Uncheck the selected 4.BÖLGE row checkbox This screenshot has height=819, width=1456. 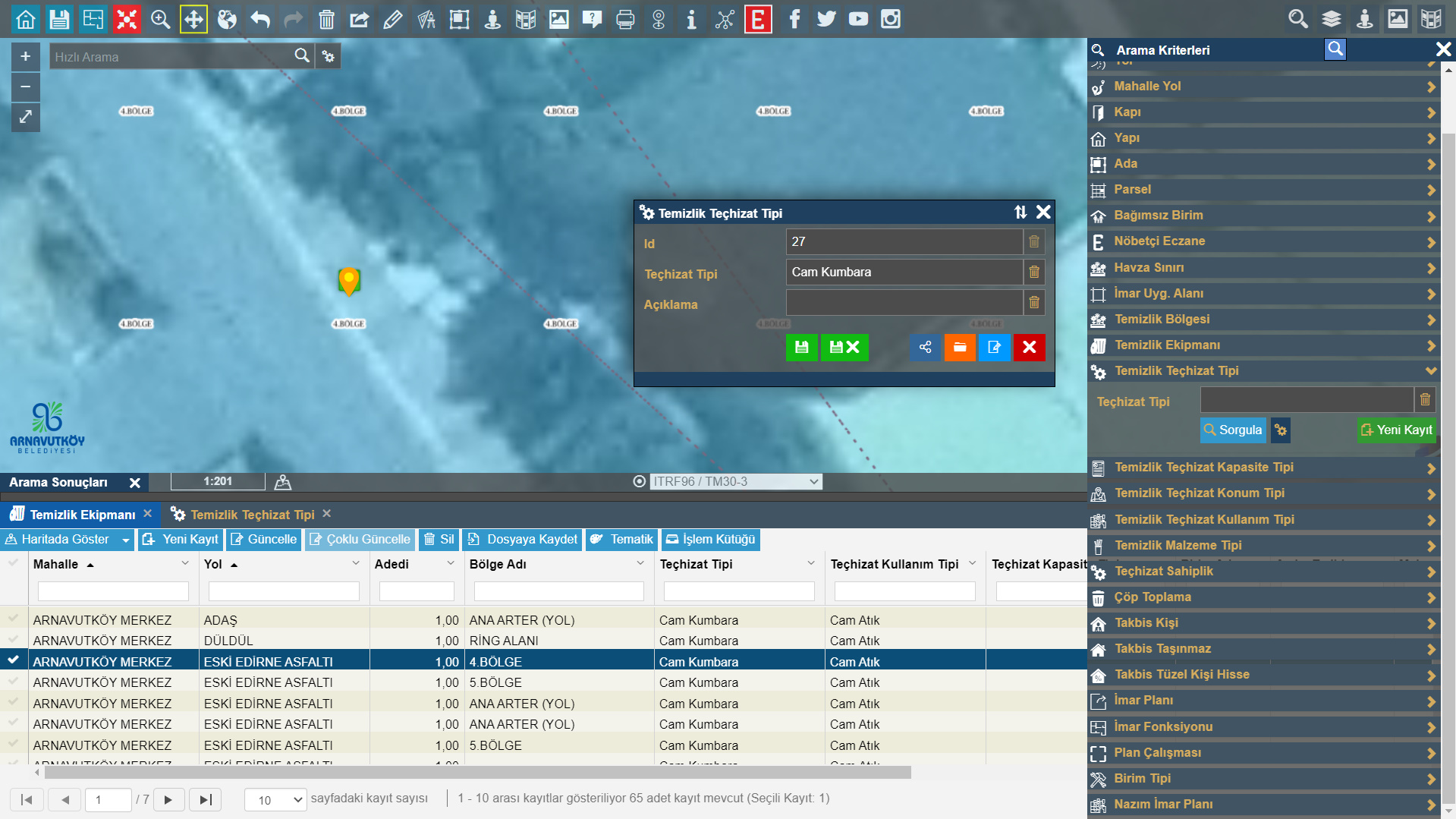13,660
